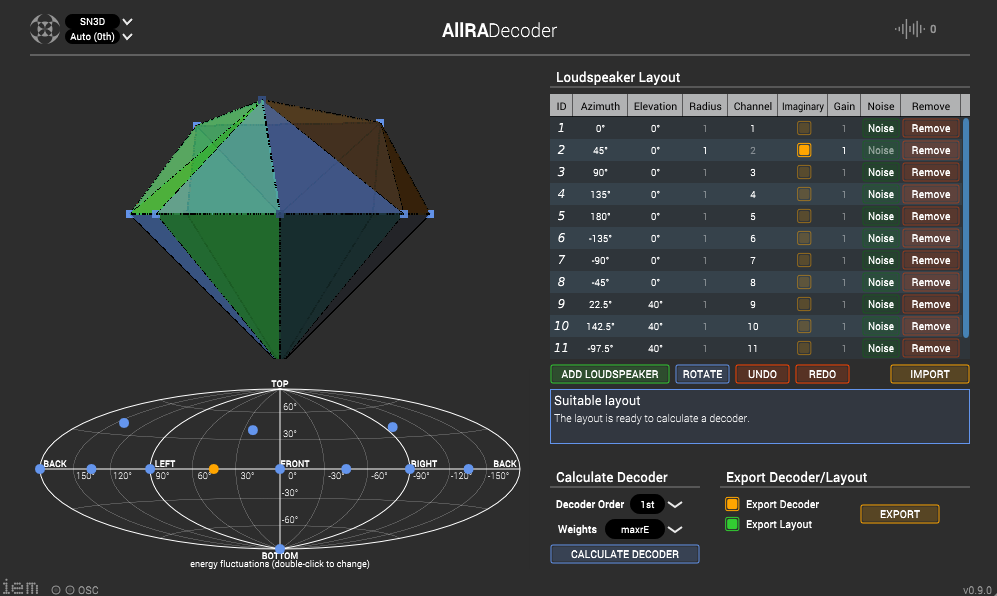Uncheck Imaginary checkbox for loudspeaker 2

pos(804,150)
